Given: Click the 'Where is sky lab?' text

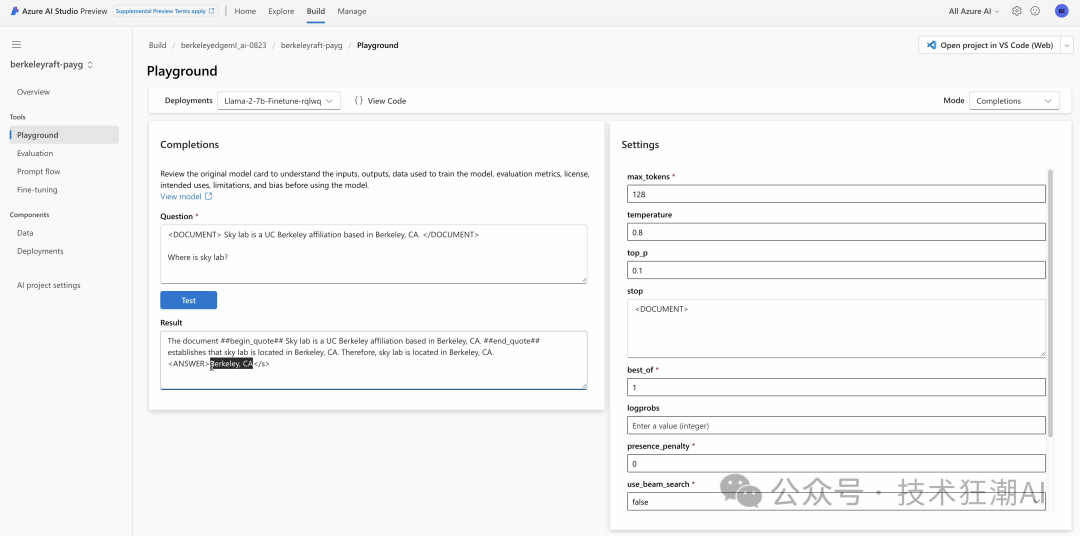Looking at the screenshot, I should (198, 257).
